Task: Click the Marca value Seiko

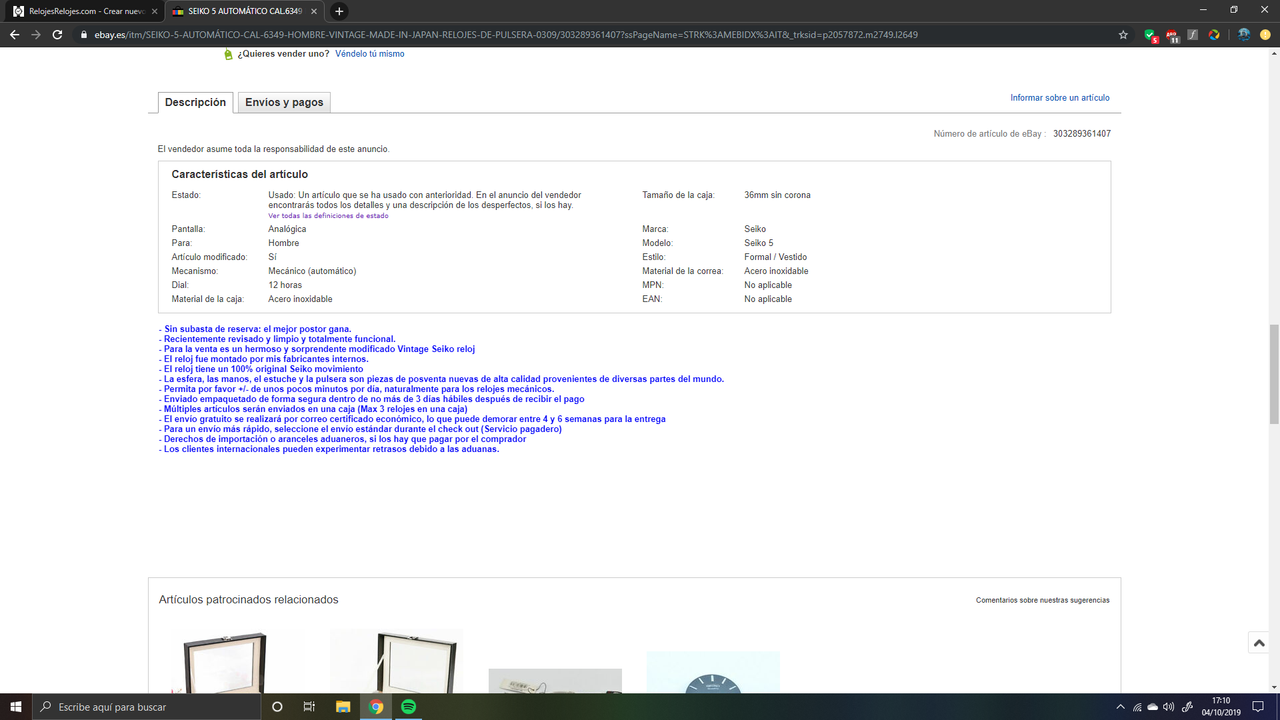Action: coord(755,229)
